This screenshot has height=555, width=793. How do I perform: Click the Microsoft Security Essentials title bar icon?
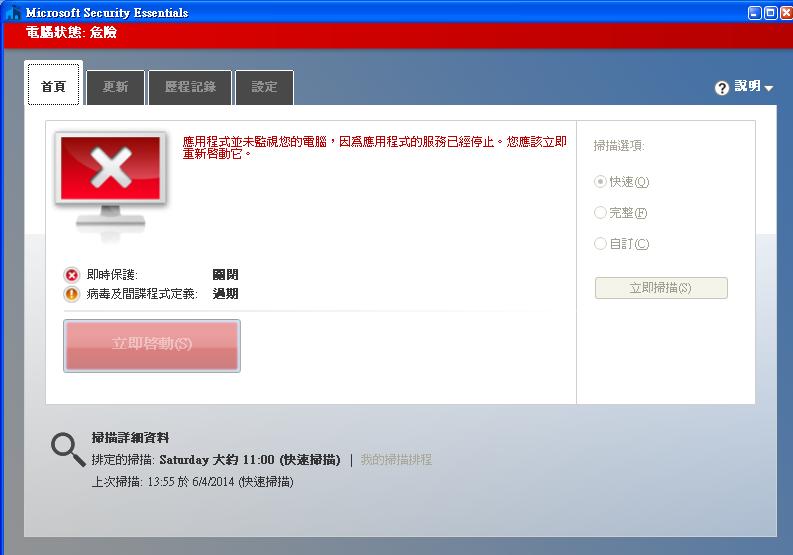[x=14, y=12]
